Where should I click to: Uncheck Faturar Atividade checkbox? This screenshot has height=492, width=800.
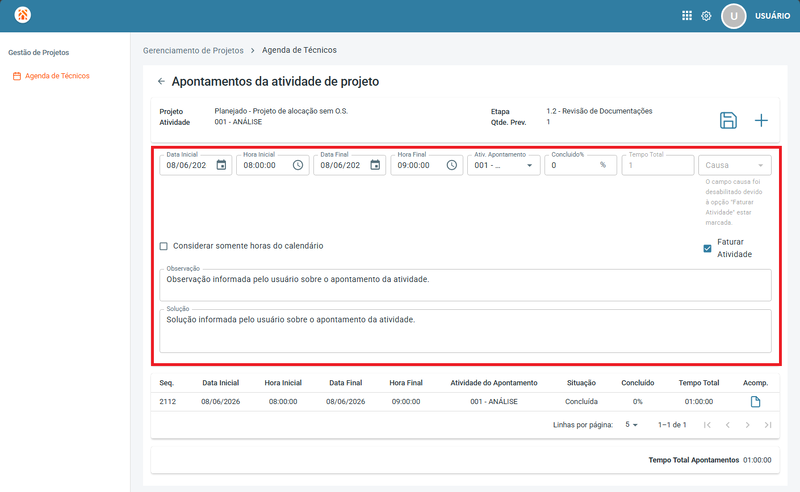click(x=707, y=249)
